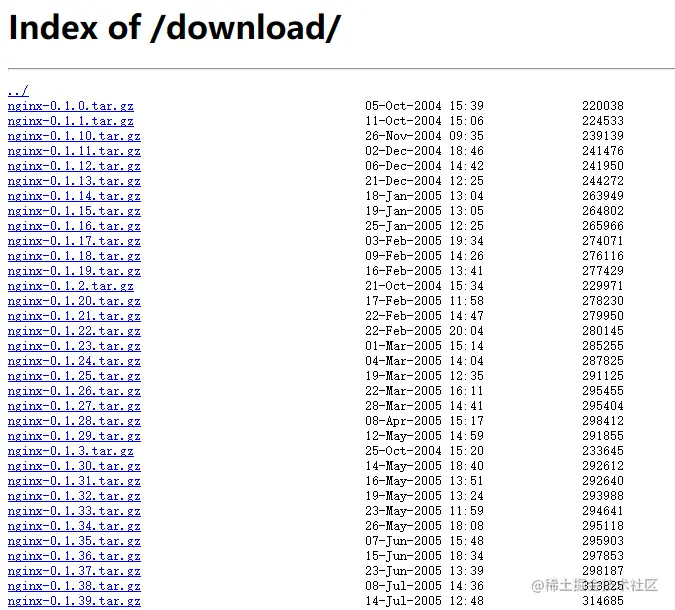This screenshot has height=610, width=675.
Task: Open the nginx-0.1.17.tar.gz link
Action: coord(74,241)
